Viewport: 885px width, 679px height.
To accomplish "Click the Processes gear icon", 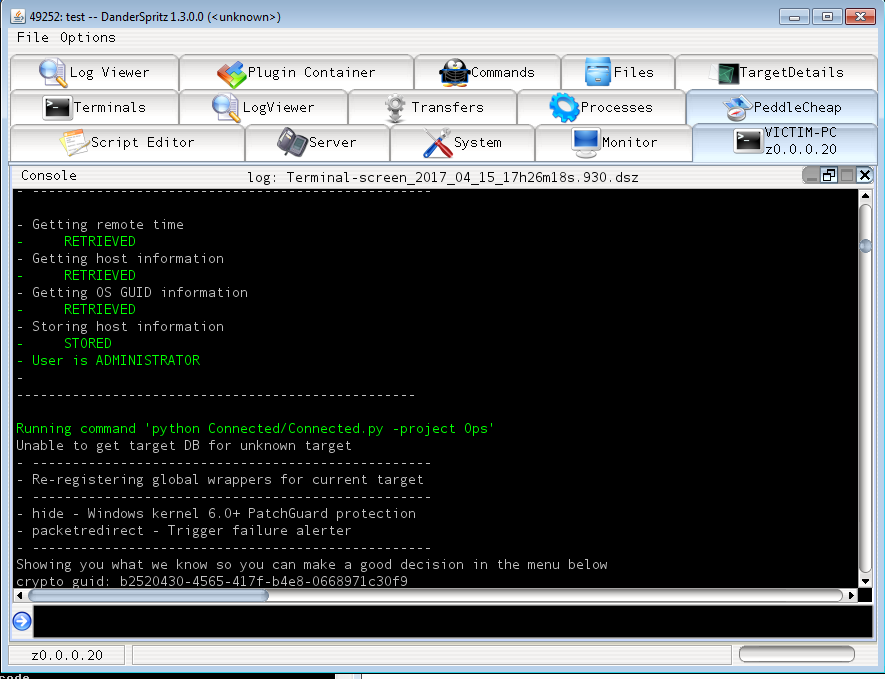I will pos(564,107).
